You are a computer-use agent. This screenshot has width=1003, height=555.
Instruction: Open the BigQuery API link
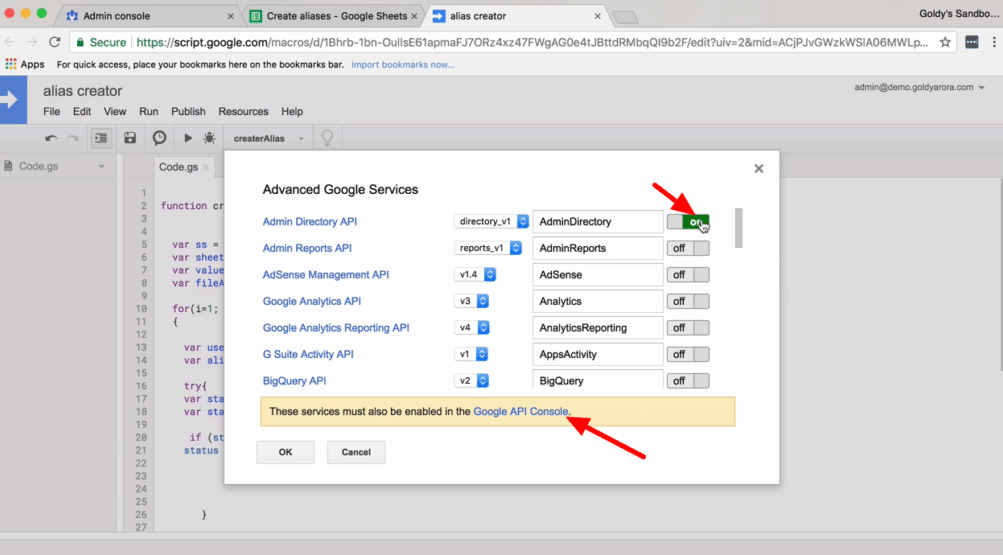pos(294,380)
